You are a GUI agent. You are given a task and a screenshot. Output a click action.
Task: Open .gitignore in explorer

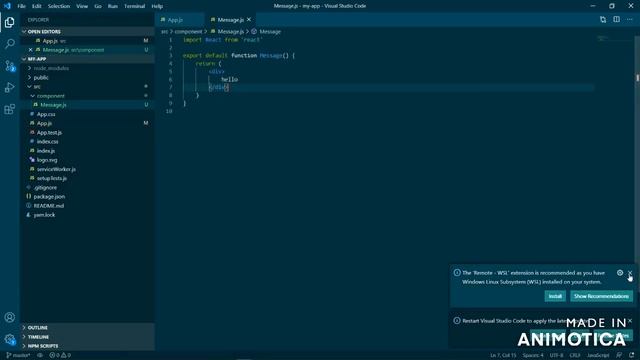[45, 188]
